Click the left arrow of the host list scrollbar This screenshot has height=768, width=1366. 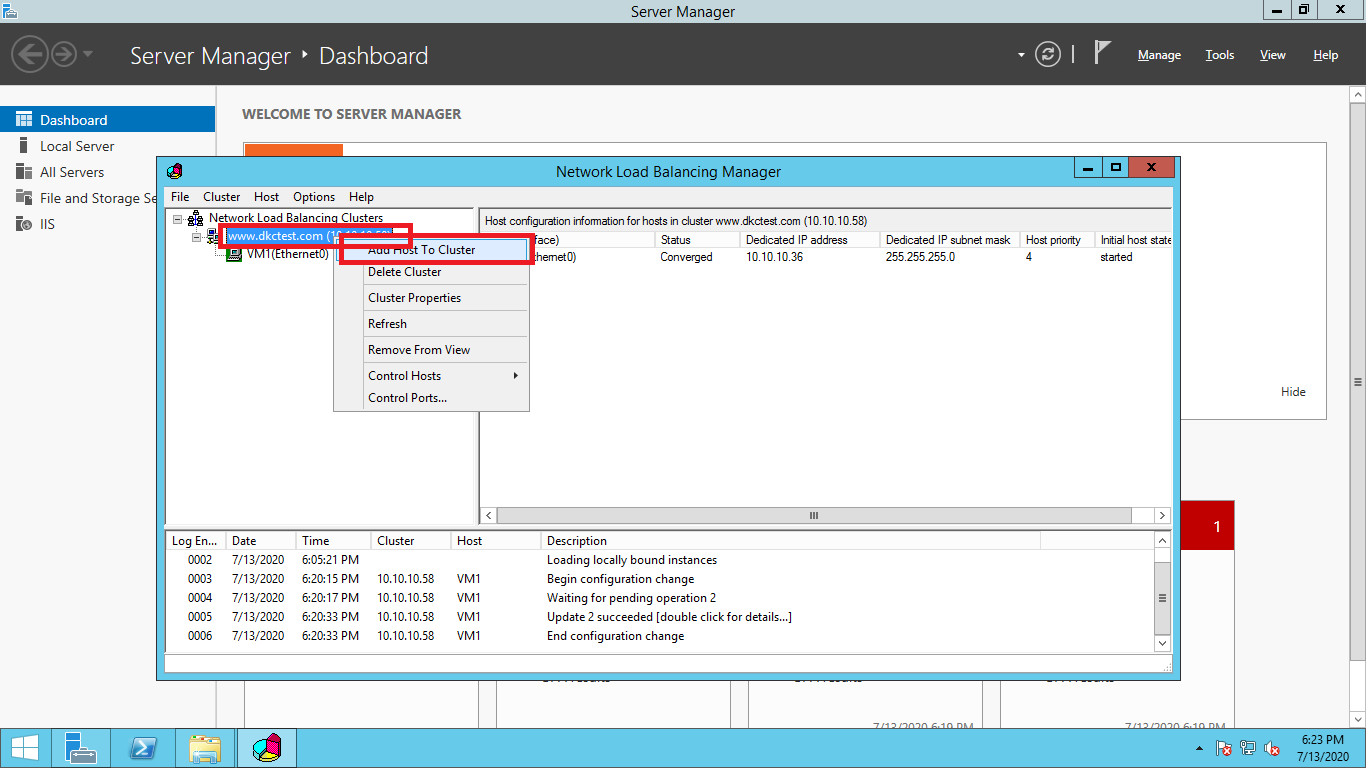pyautogui.click(x=489, y=516)
